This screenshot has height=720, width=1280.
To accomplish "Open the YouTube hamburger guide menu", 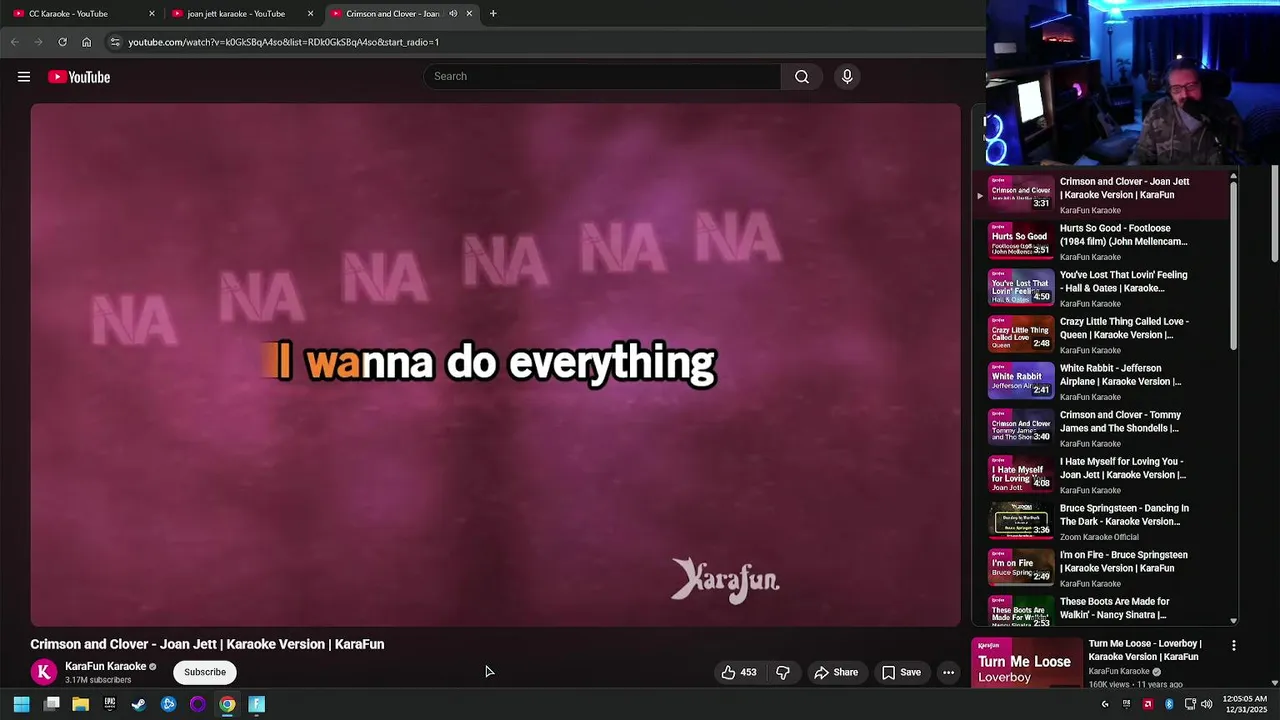I will [x=24, y=77].
